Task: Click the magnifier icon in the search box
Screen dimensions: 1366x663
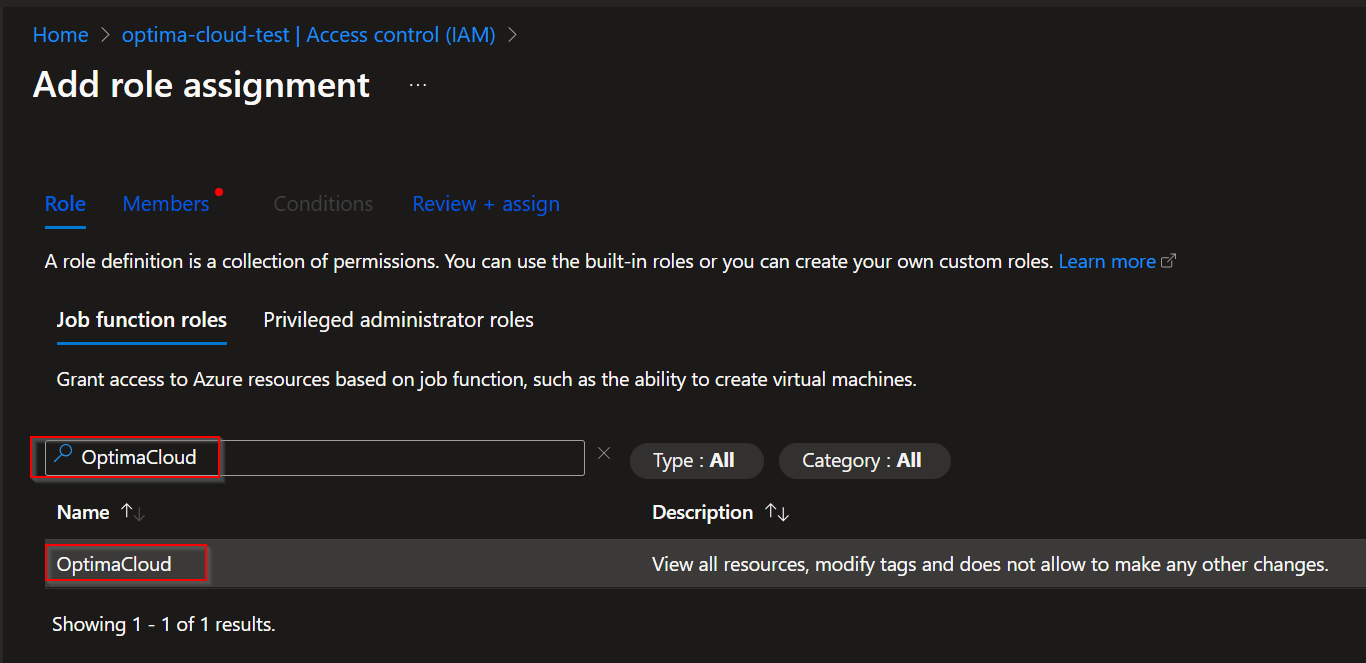Action: pos(63,456)
